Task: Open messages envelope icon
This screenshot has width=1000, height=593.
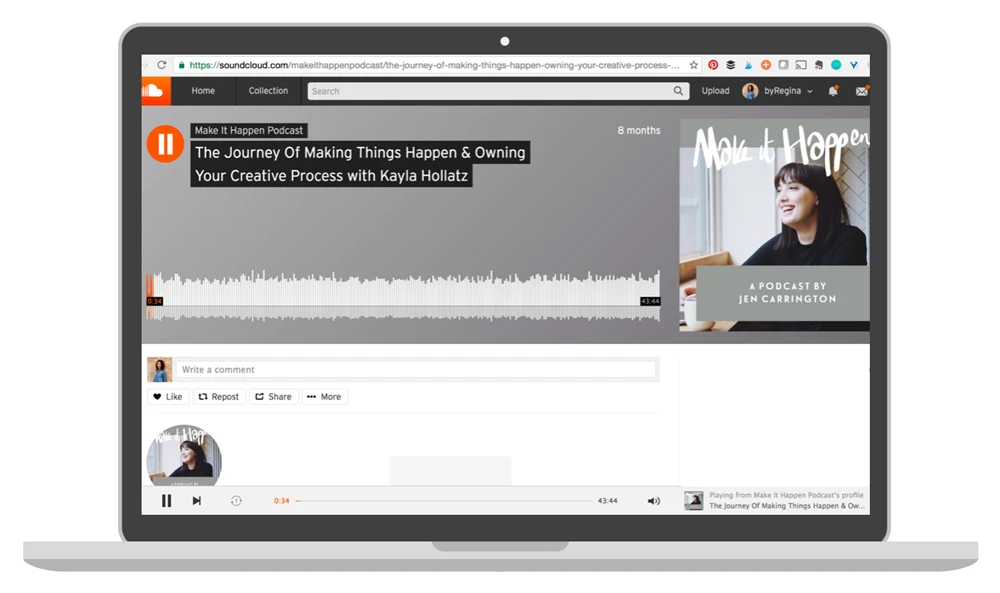Action: (862, 91)
